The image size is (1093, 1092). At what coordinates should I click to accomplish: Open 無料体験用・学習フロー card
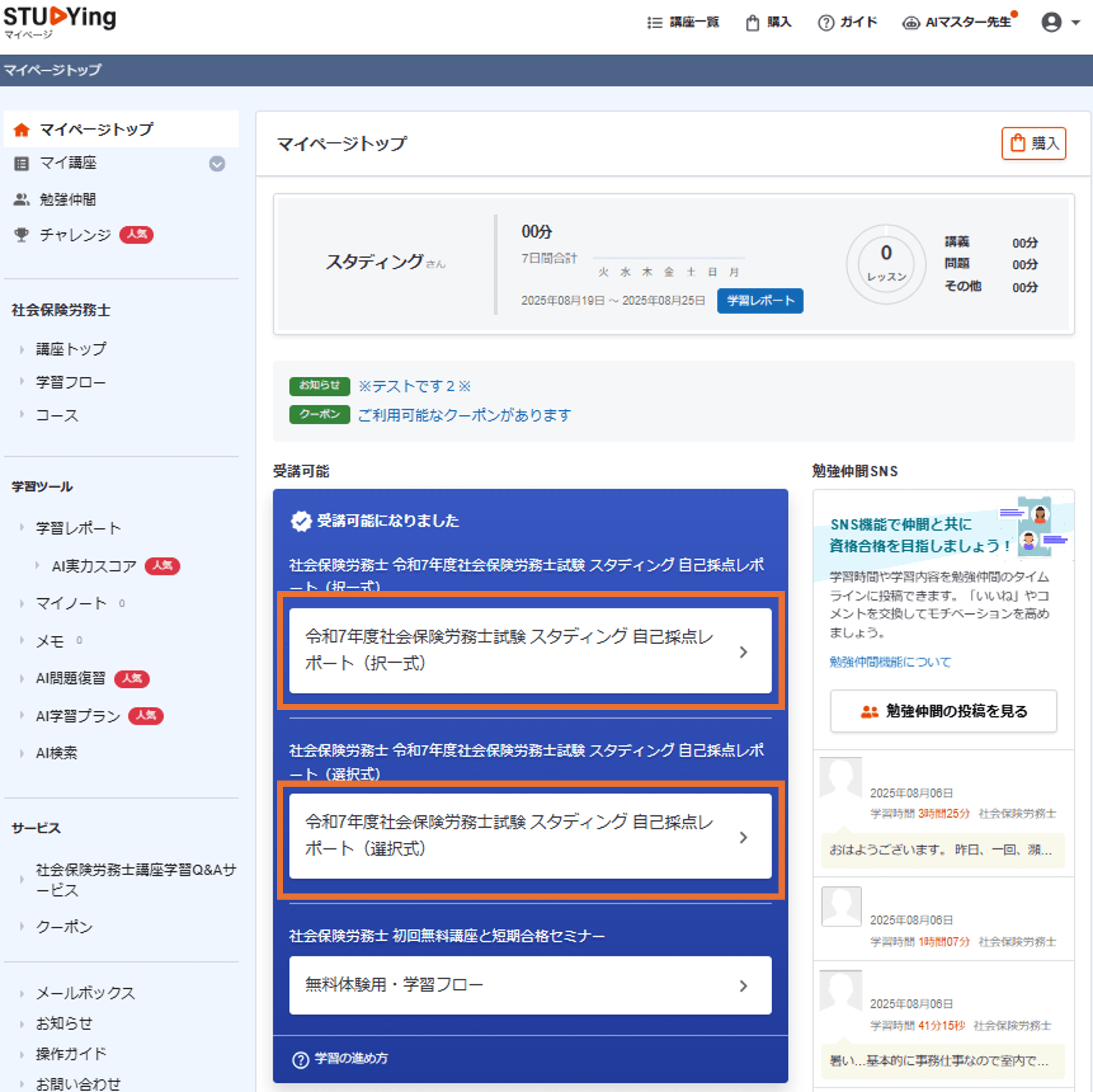pos(530,985)
